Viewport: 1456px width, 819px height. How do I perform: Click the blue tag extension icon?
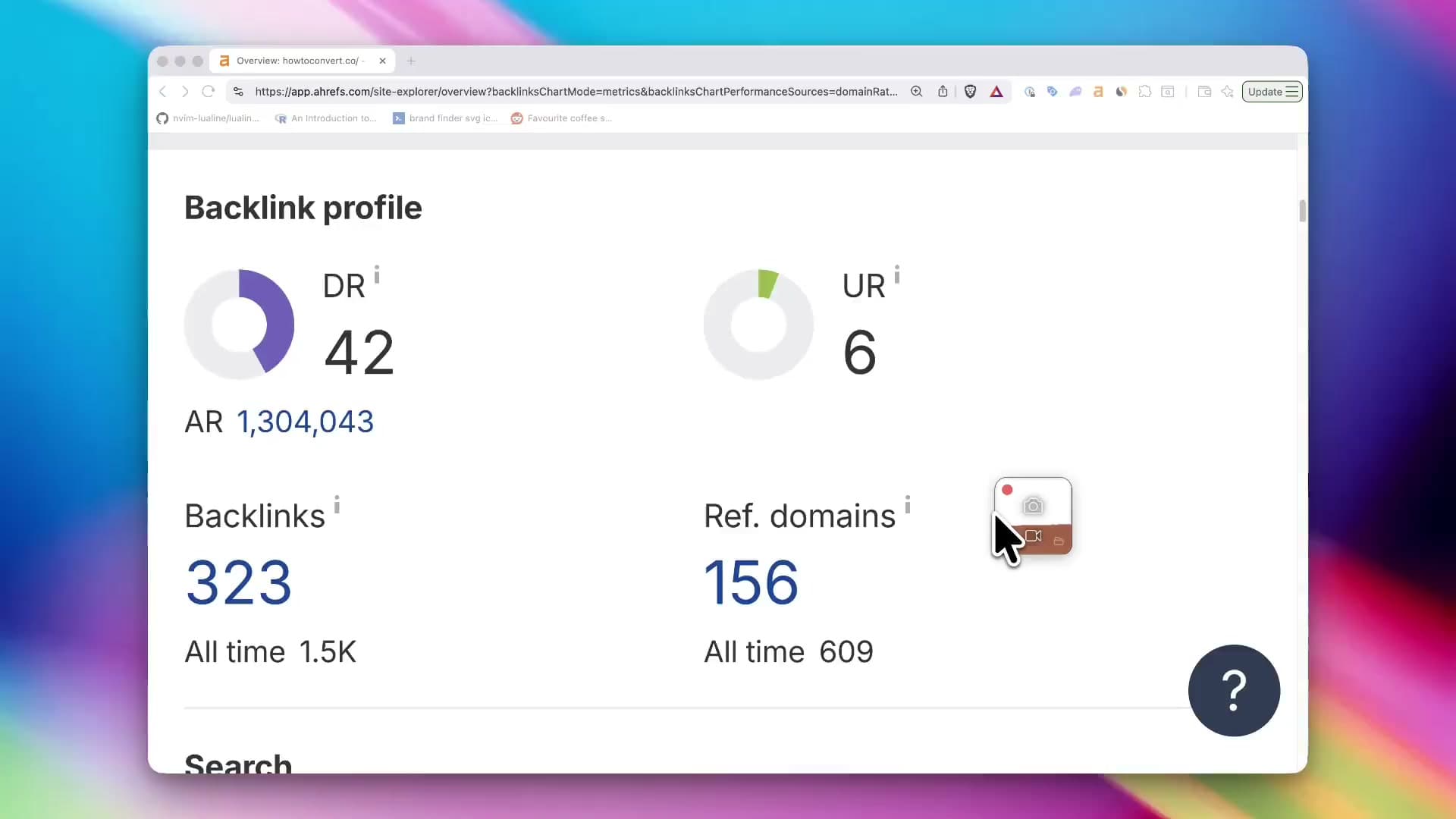[1052, 92]
